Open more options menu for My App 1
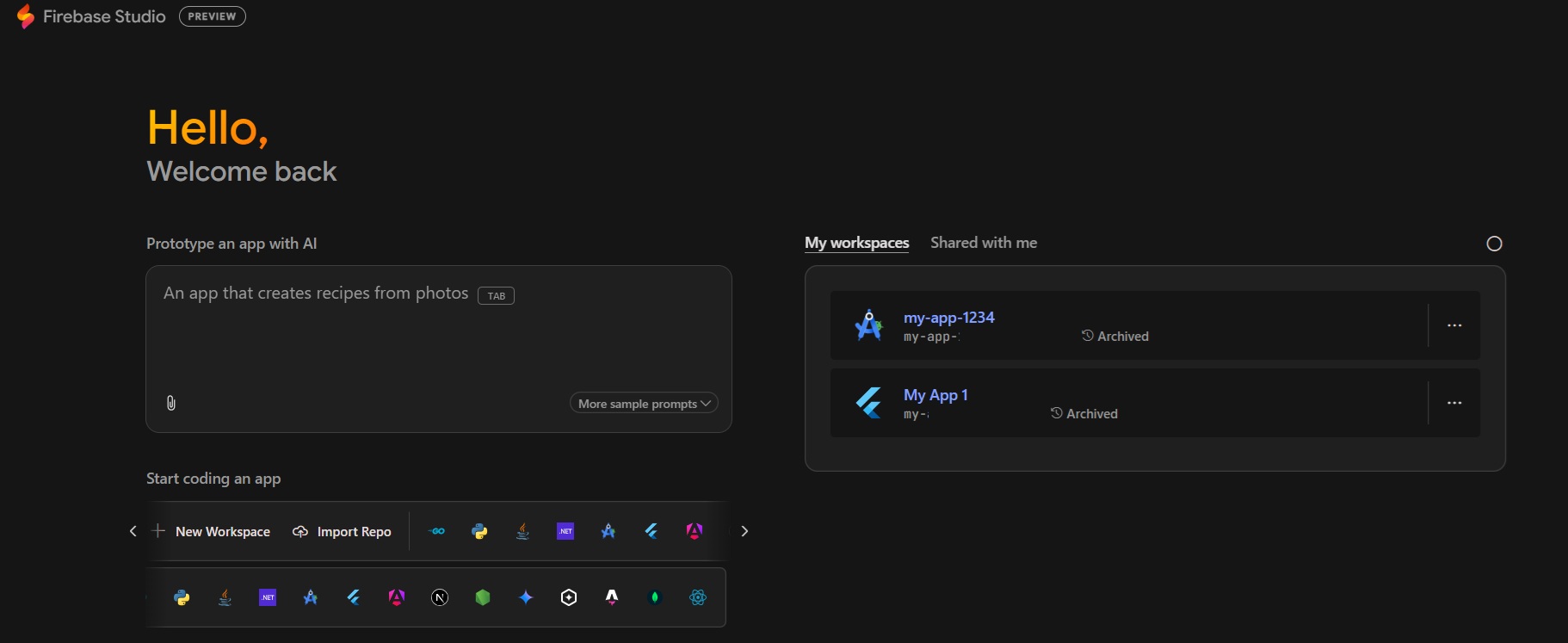1568x643 pixels. click(1454, 403)
